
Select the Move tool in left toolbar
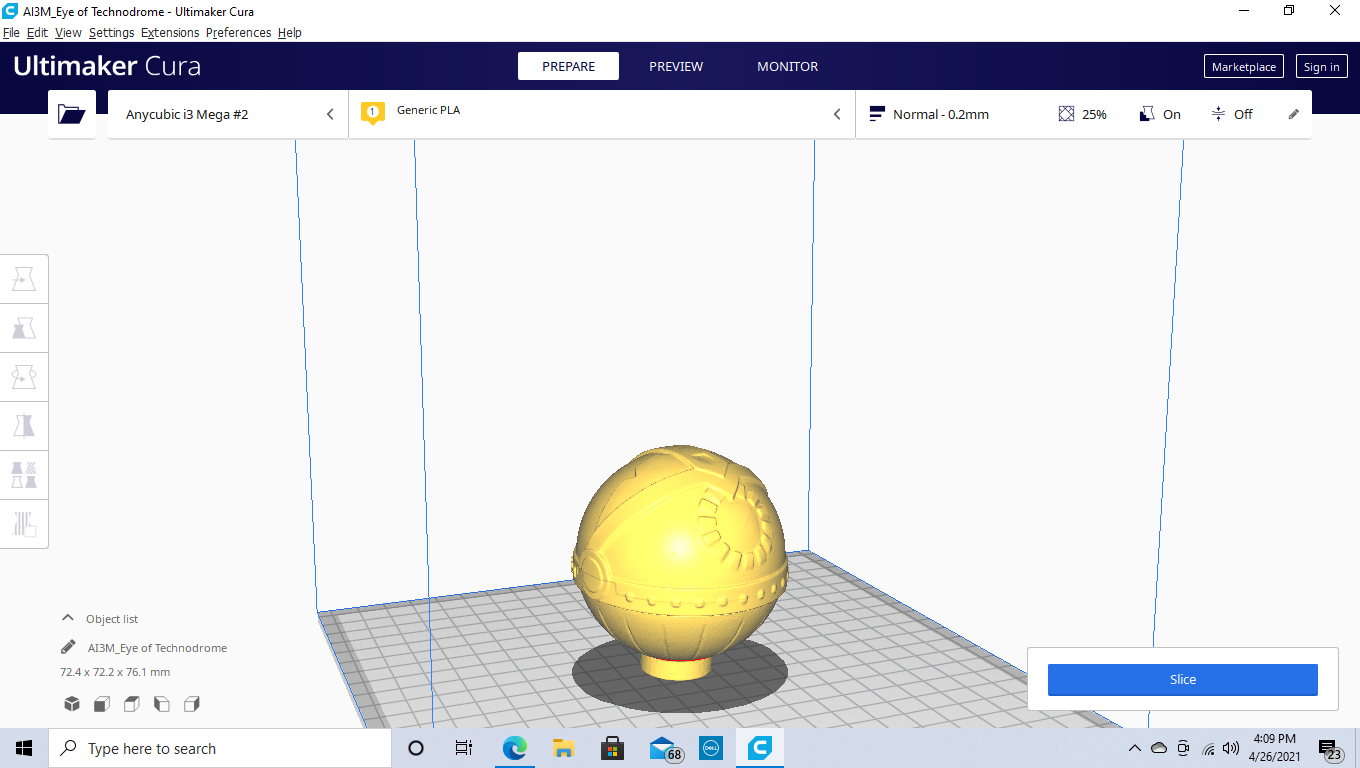tap(24, 280)
